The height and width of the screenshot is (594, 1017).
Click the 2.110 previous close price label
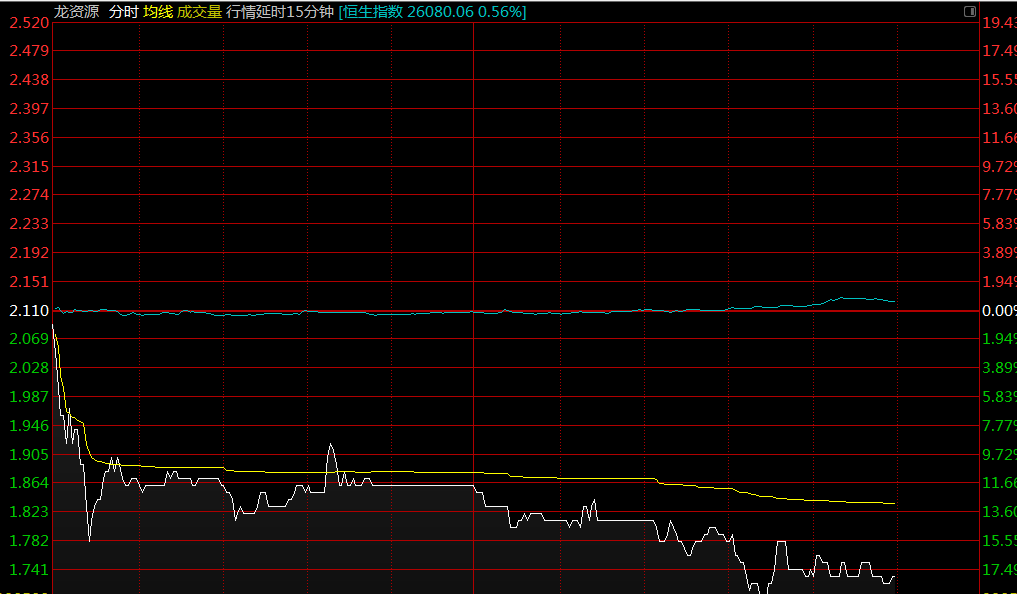click(28, 311)
